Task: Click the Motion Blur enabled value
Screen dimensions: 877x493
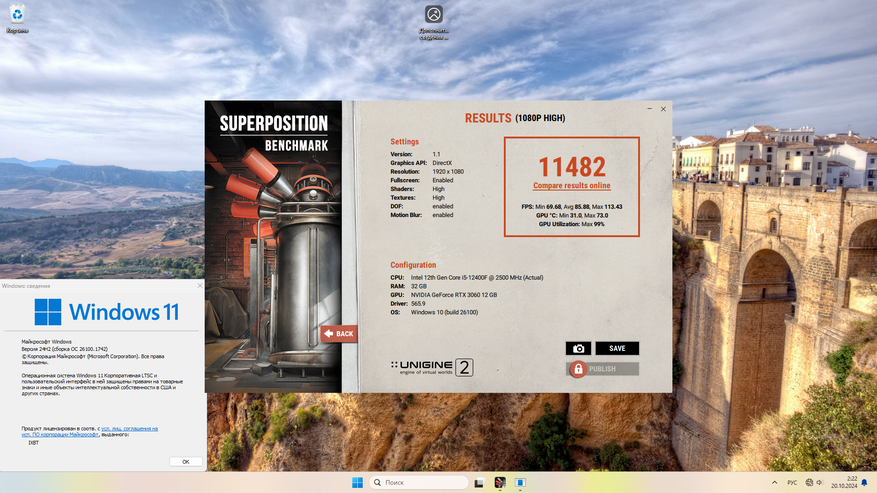Action: 442,215
